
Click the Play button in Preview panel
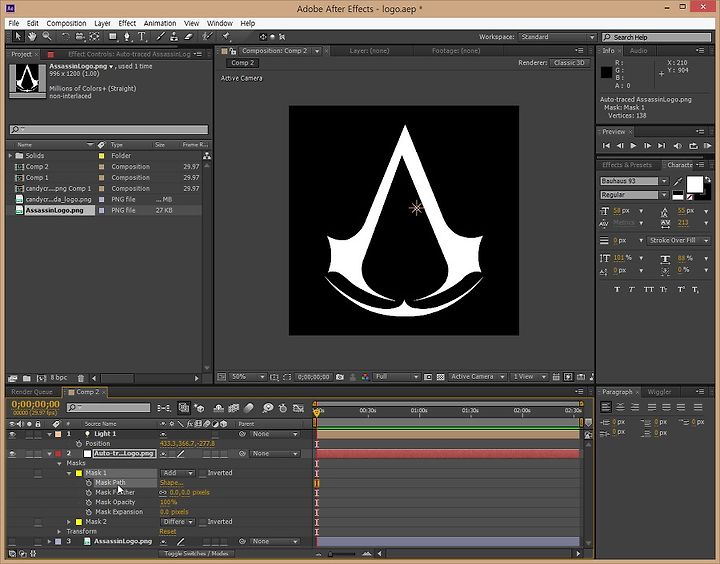coord(633,146)
